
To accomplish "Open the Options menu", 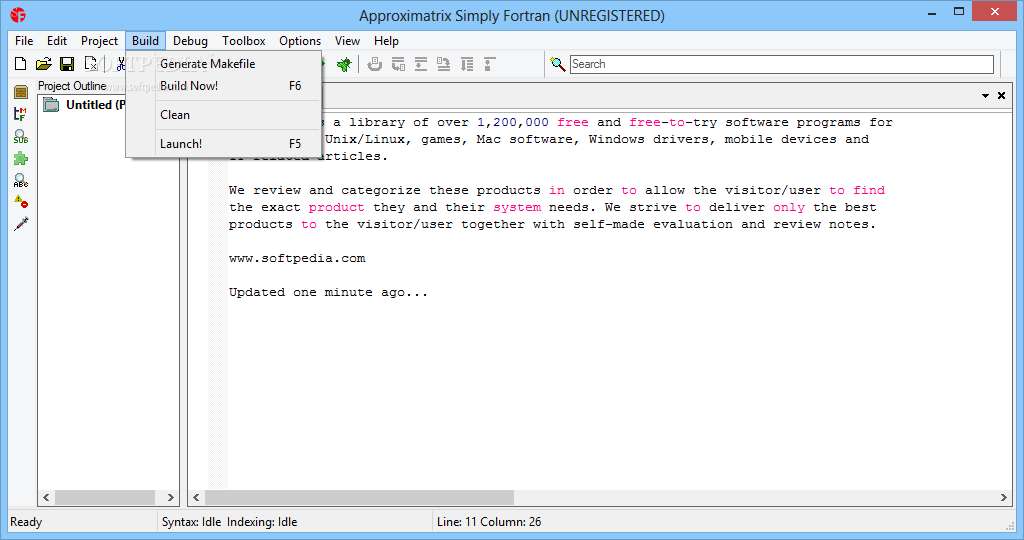I will pyautogui.click(x=300, y=40).
